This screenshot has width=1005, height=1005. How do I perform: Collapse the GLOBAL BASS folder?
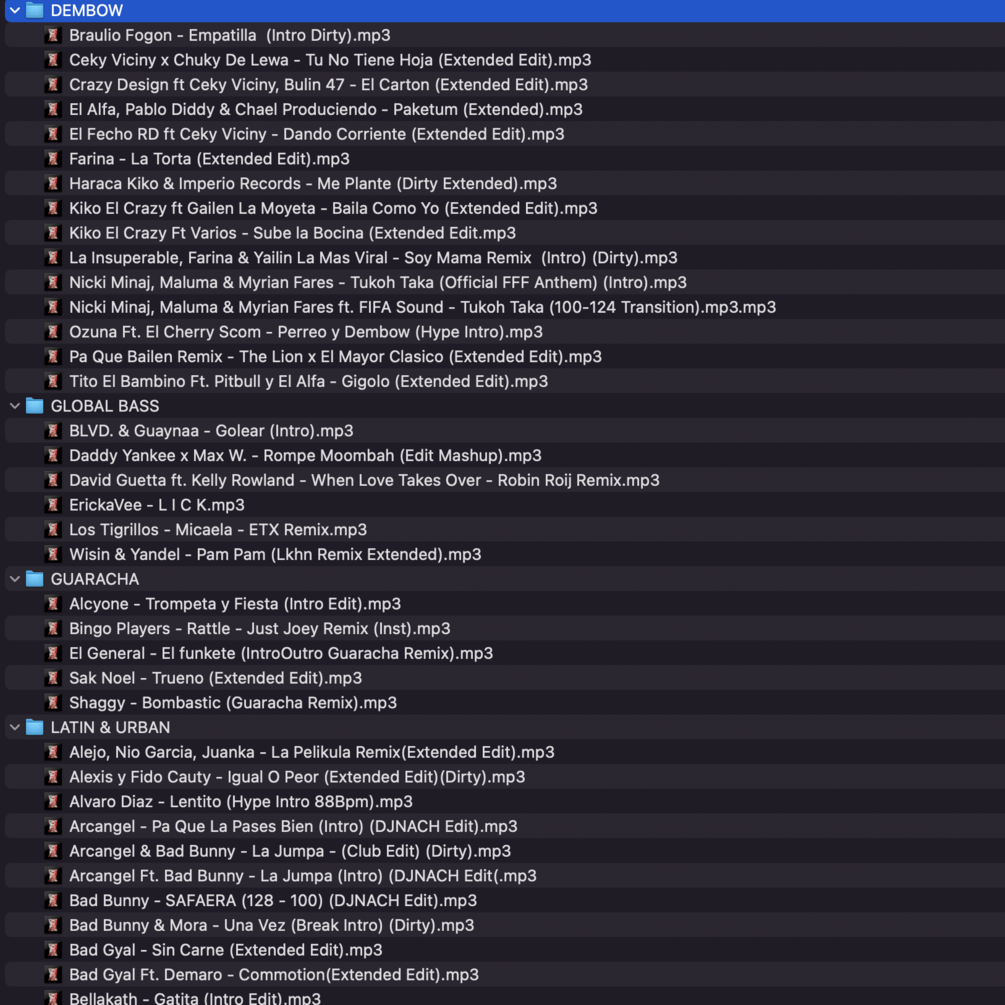click(x=15, y=406)
